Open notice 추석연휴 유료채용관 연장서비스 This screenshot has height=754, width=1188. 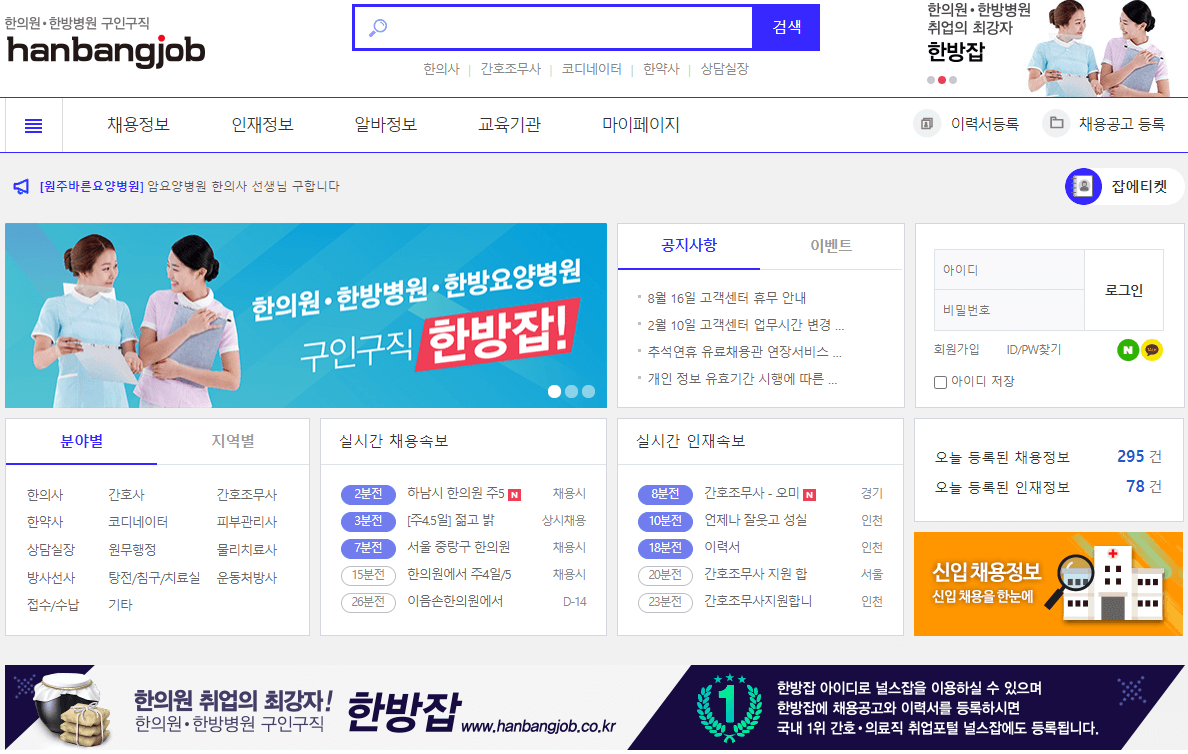coord(744,352)
